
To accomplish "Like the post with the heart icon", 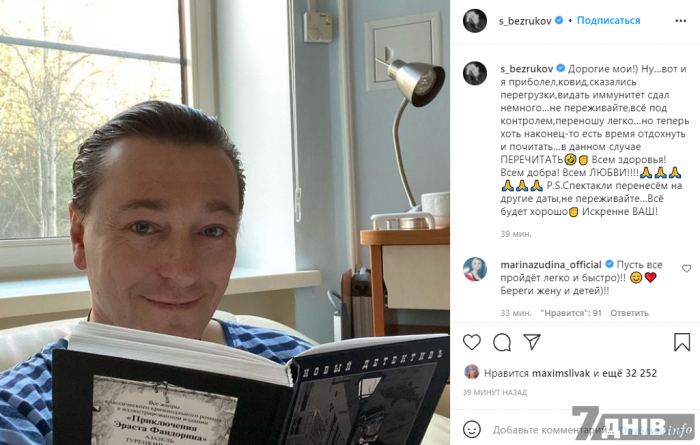I will [x=472, y=342].
